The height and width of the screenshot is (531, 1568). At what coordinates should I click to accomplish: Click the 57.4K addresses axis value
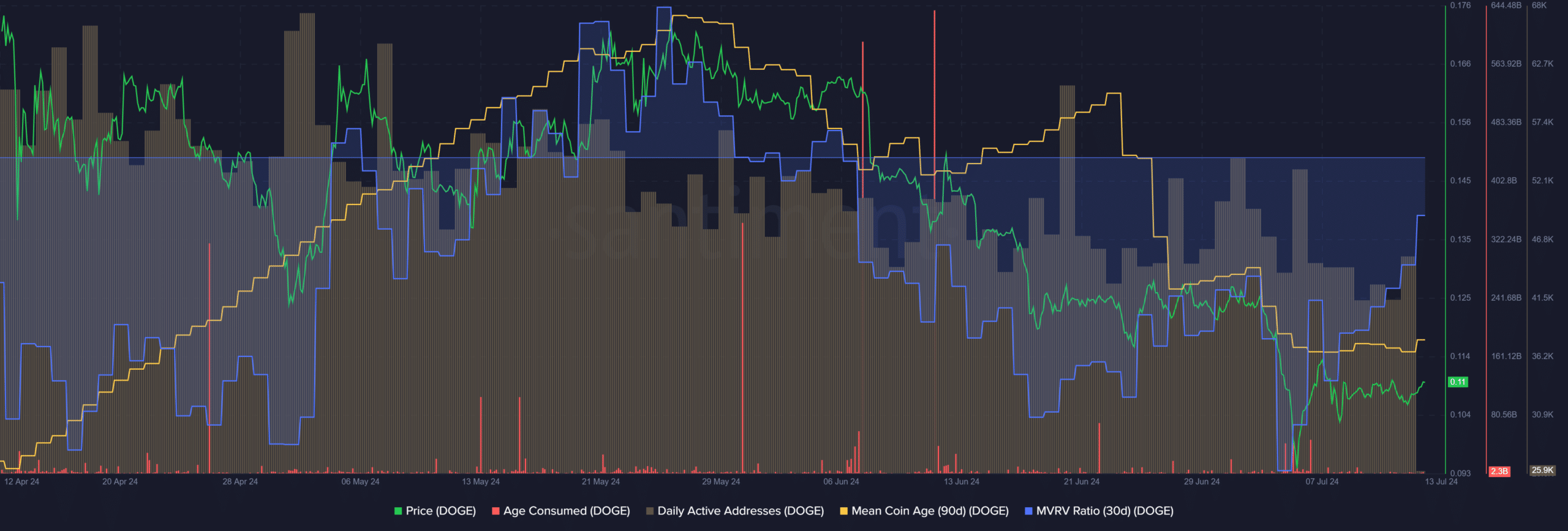[1542, 122]
